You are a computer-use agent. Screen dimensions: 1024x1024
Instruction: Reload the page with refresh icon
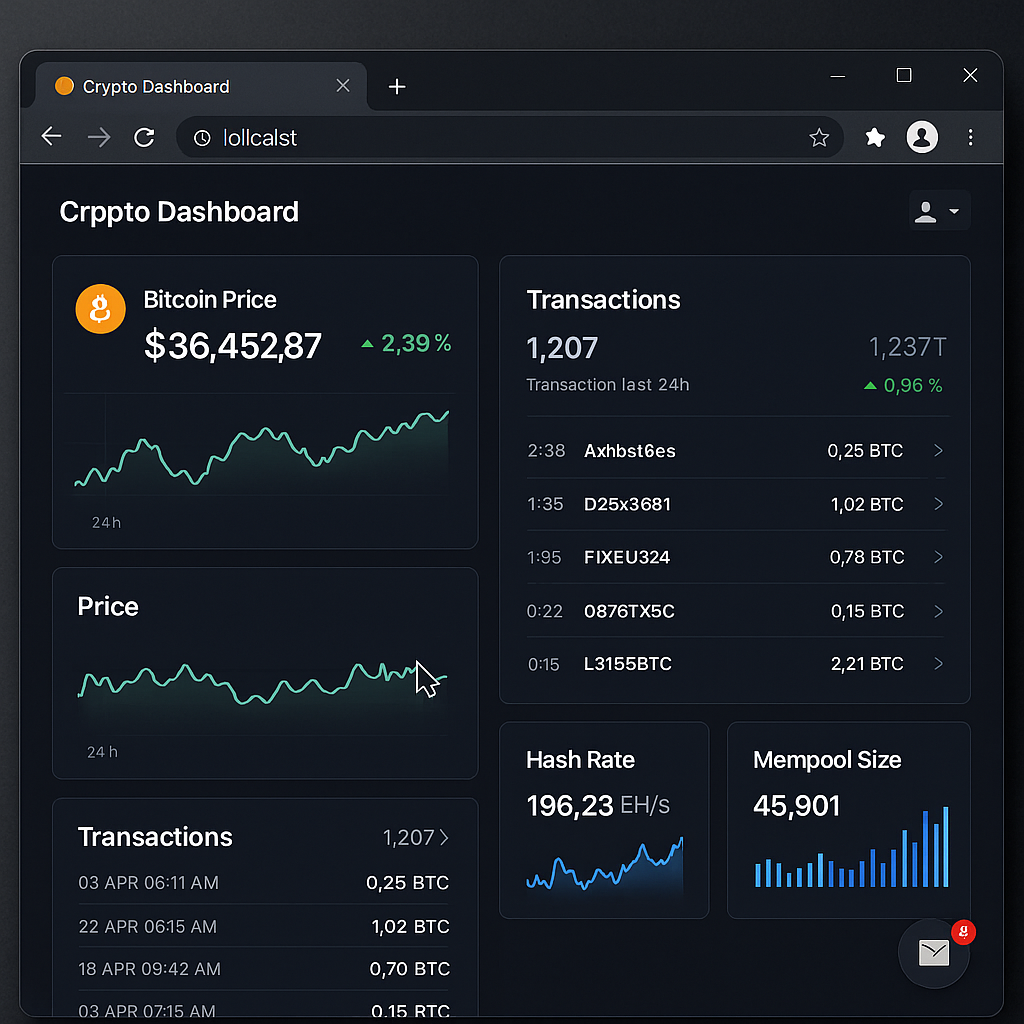tap(144, 137)
